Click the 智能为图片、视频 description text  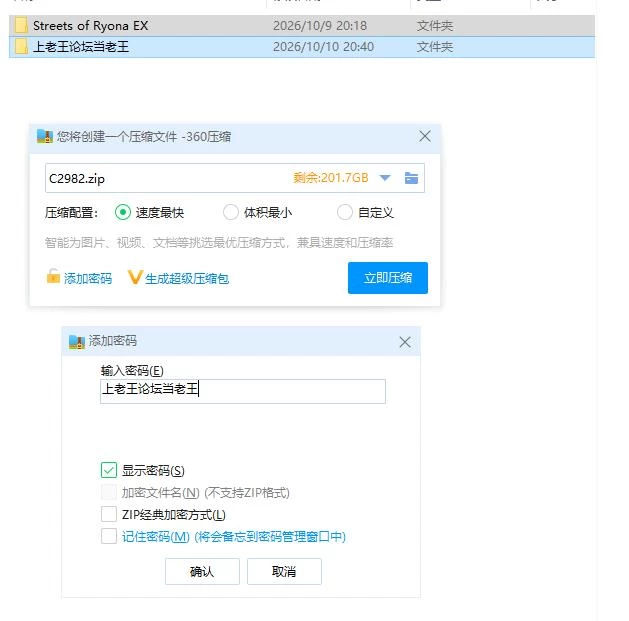click(219, 242)
